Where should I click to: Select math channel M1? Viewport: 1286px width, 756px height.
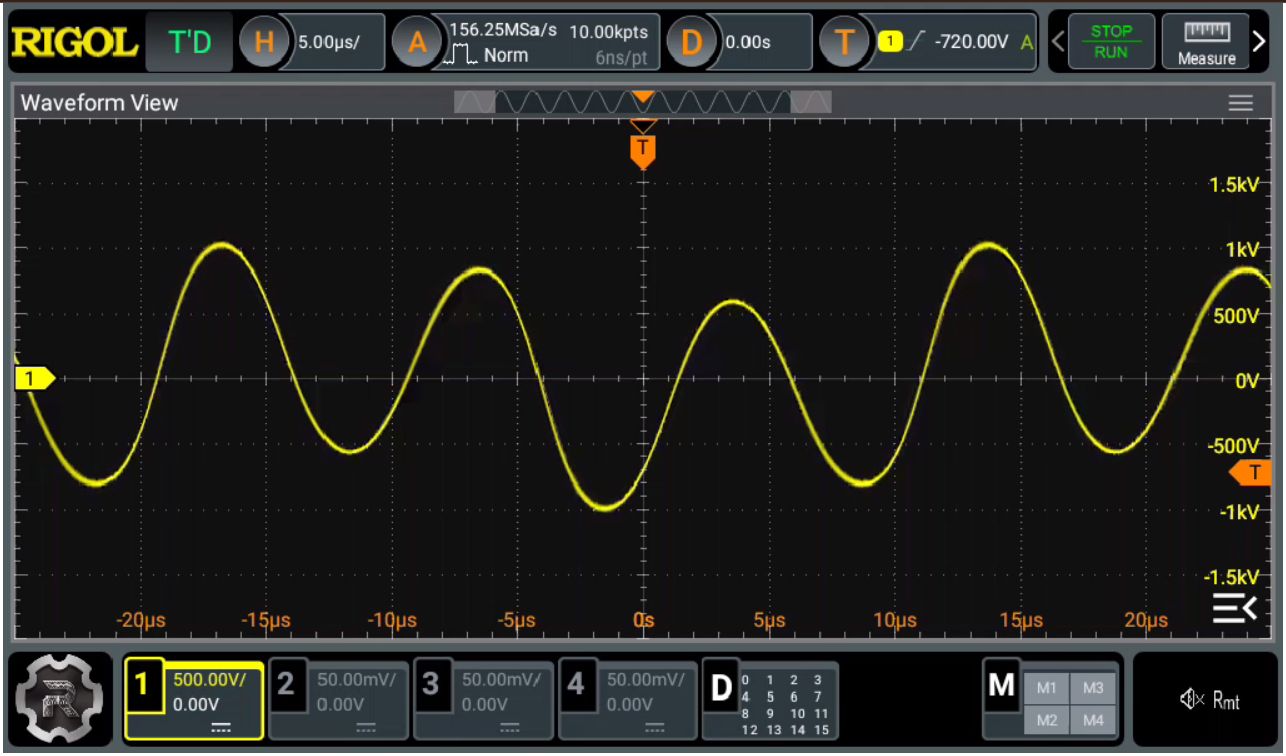pyautogui.click(x=1046, y=689)
